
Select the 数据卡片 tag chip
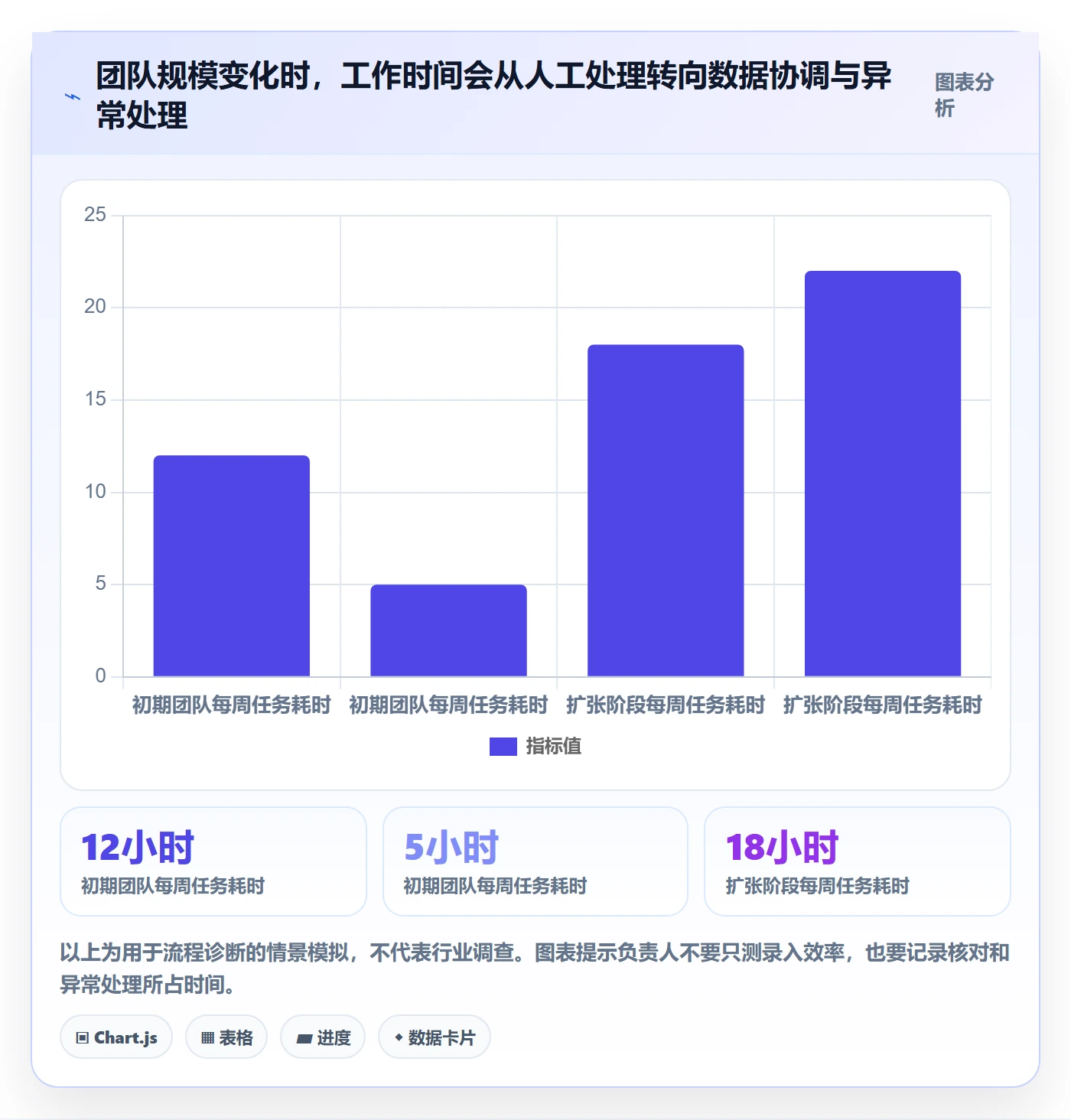click(x=435, y=1037)
